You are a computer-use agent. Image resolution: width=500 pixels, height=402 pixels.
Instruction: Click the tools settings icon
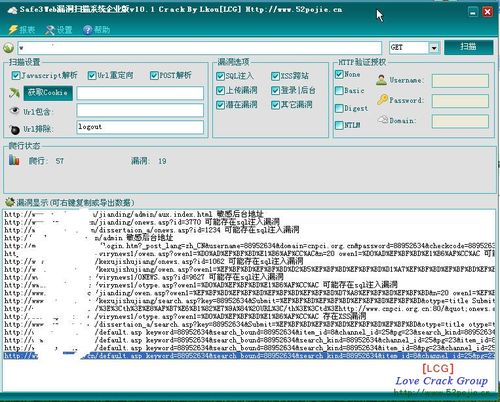tap(50, 30)
